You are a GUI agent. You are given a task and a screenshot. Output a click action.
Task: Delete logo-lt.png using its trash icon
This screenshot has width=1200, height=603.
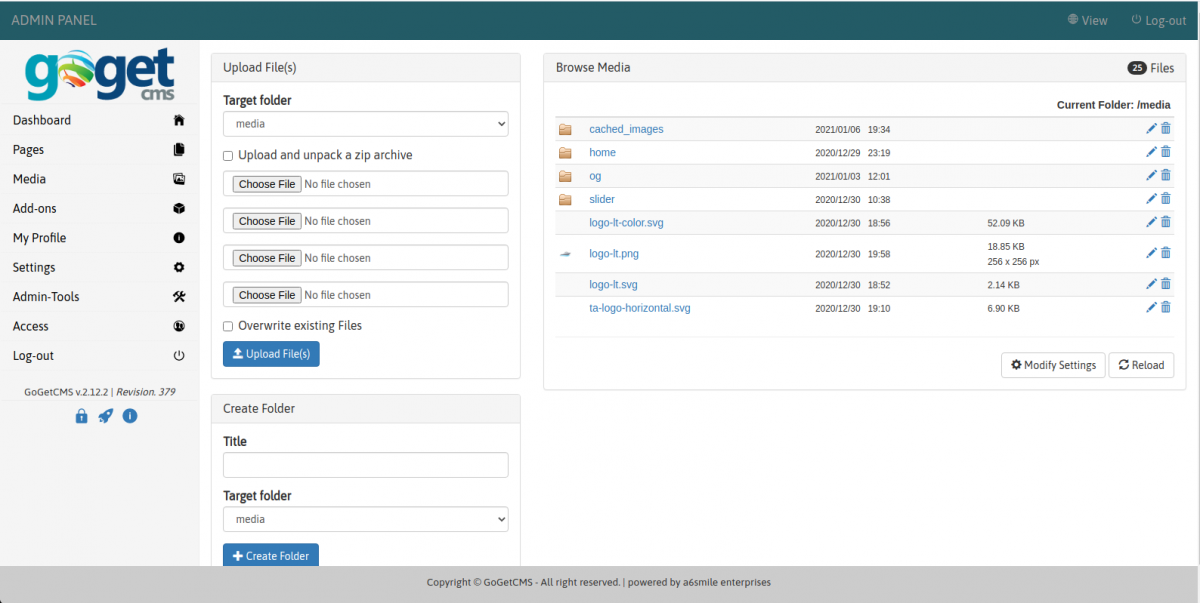tap(1166, 253)
